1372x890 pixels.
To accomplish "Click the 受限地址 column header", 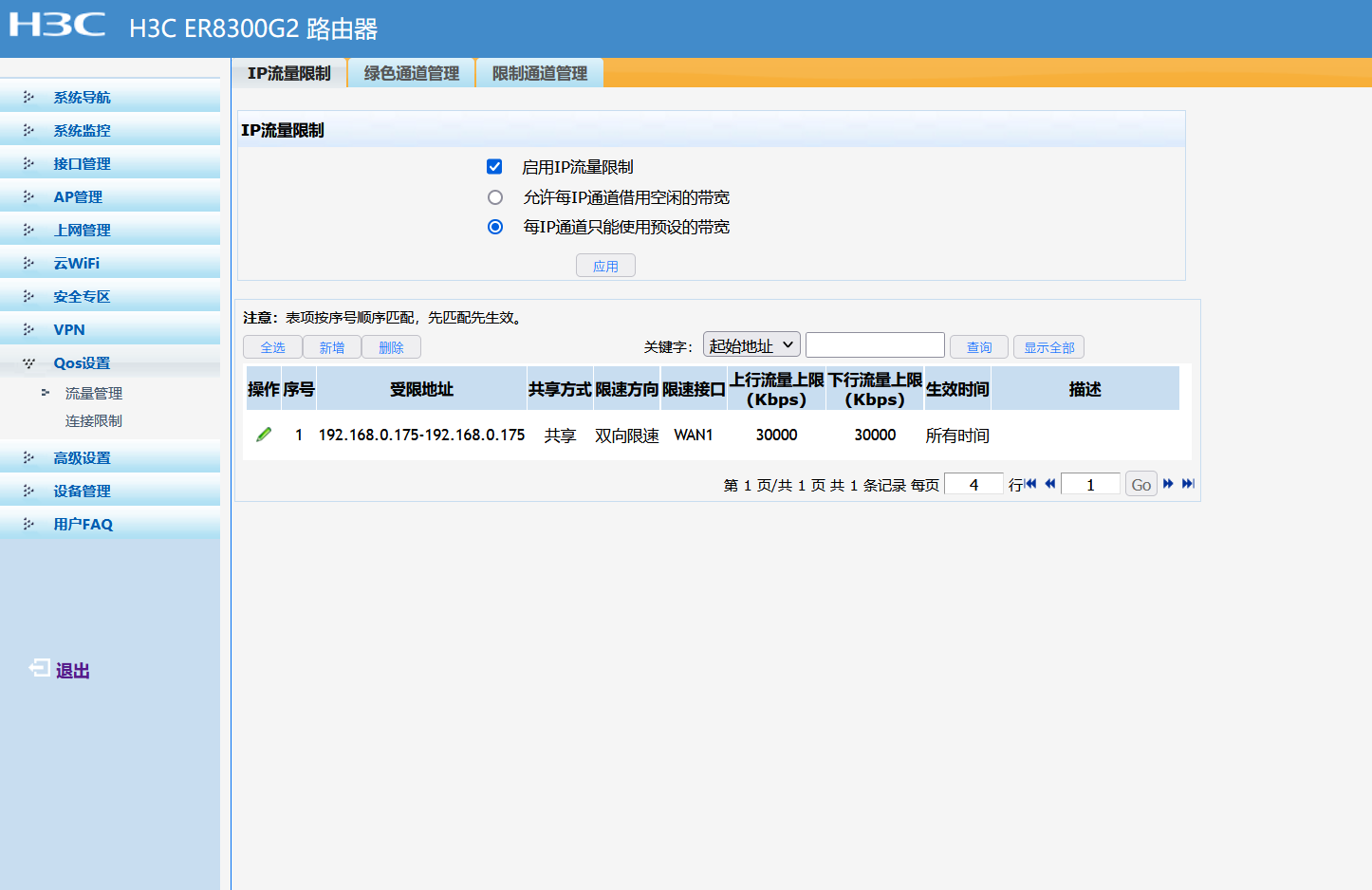I will 421,389.
